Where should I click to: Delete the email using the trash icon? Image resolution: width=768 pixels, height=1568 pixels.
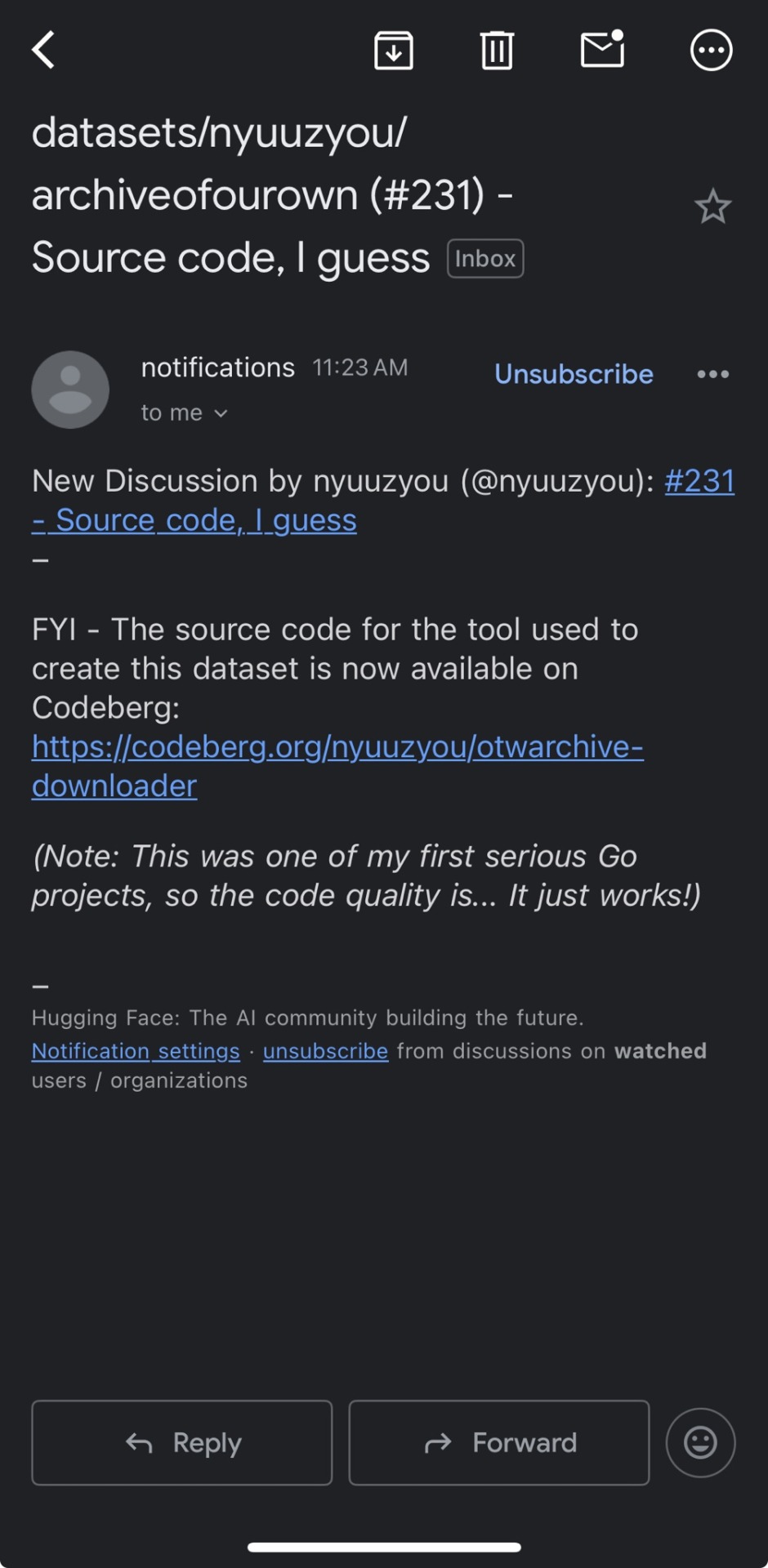[x=497, y=51]
